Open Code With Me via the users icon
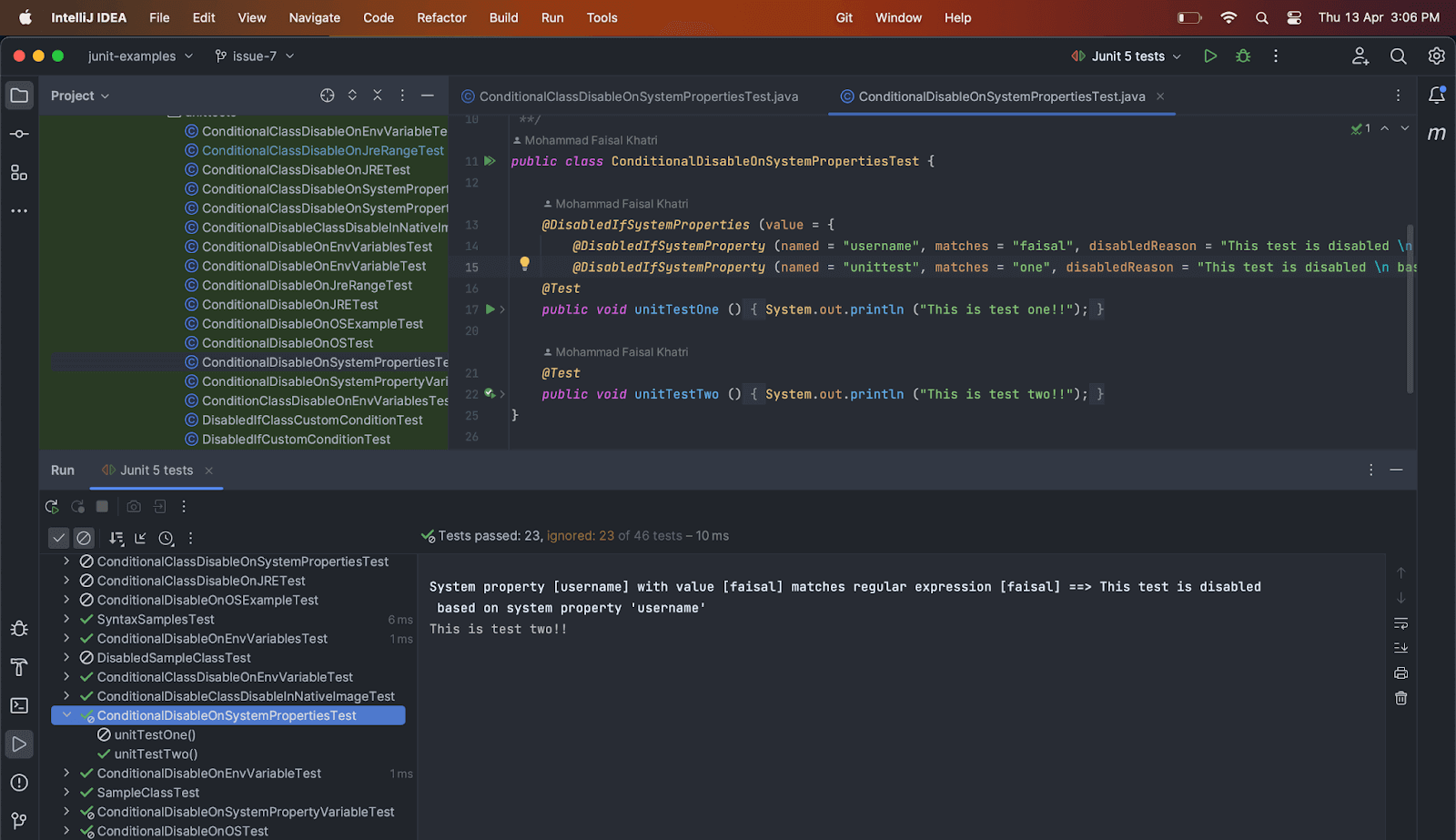Image resolution: width=1456 pixels, height=840 pixels. [x=1360, y=56]
